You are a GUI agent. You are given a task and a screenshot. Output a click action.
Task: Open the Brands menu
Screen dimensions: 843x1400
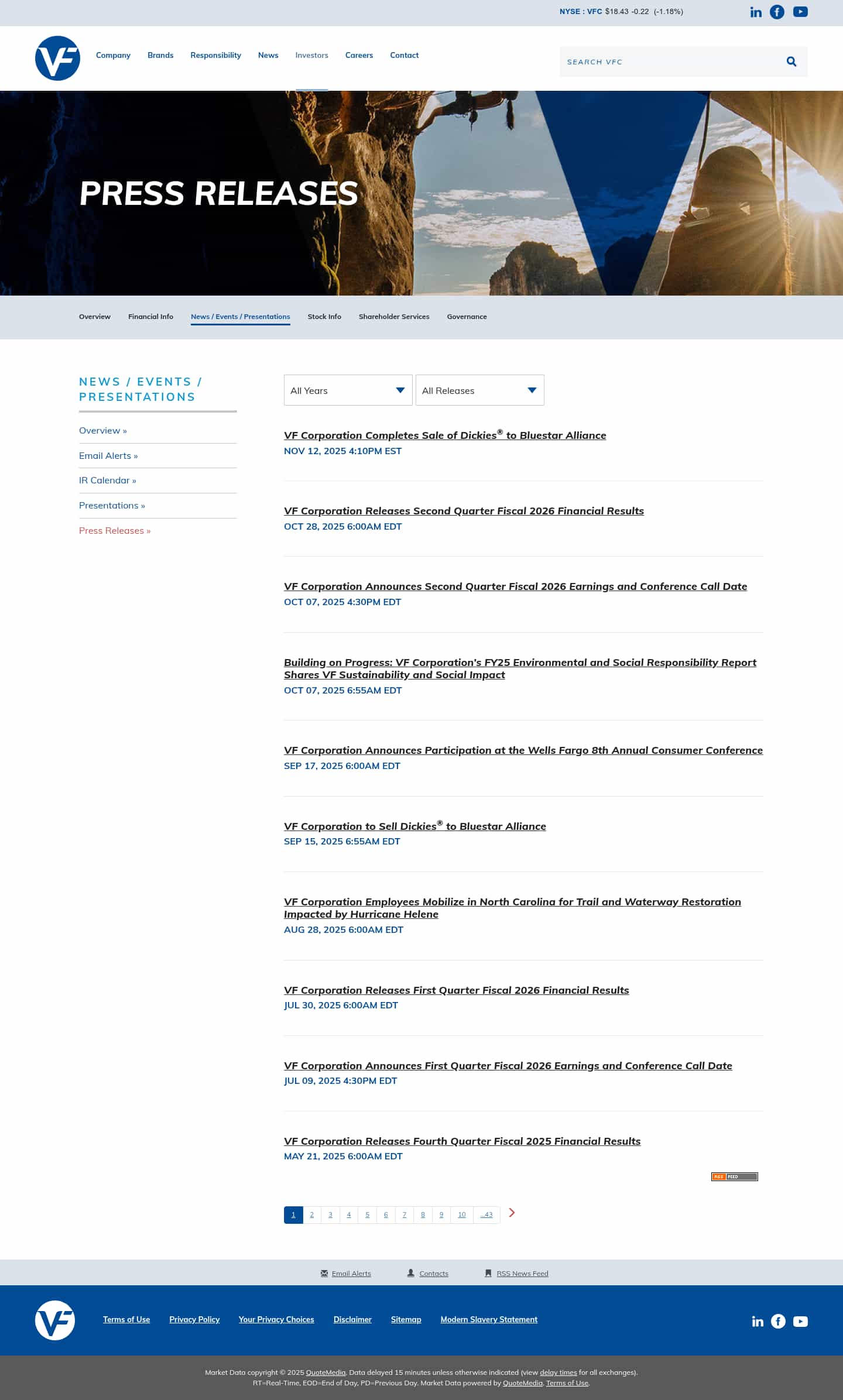[160, 55]
